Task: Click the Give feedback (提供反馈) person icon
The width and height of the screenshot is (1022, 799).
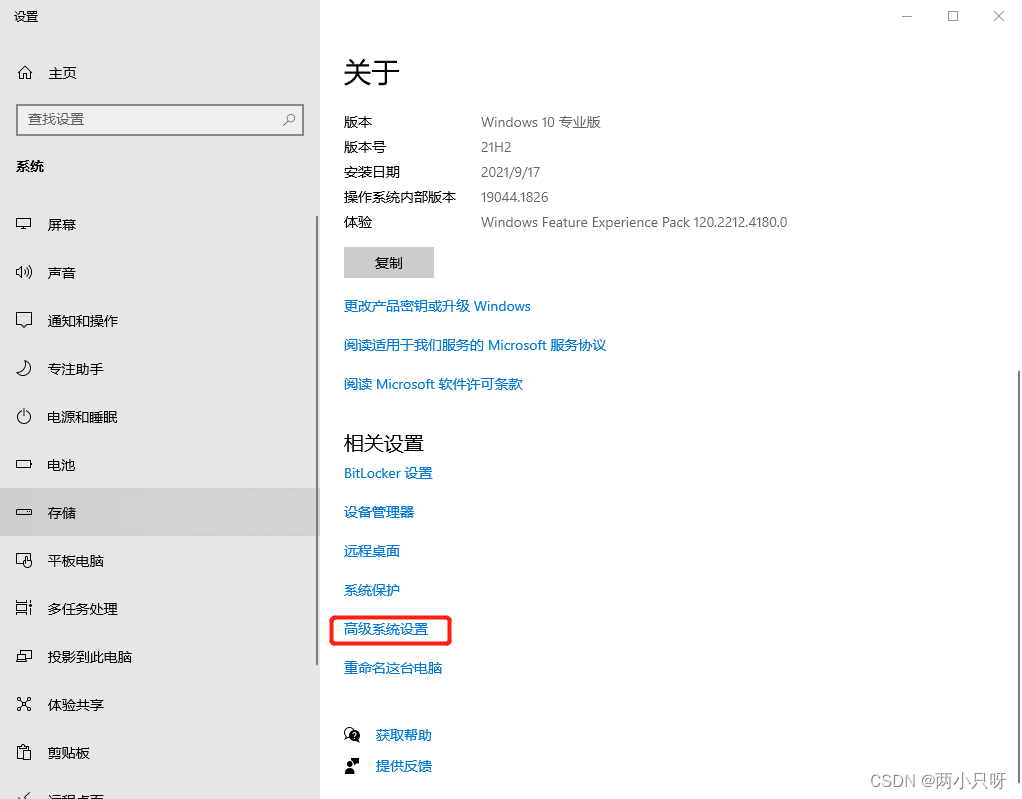Action: (x=352, y=766)
